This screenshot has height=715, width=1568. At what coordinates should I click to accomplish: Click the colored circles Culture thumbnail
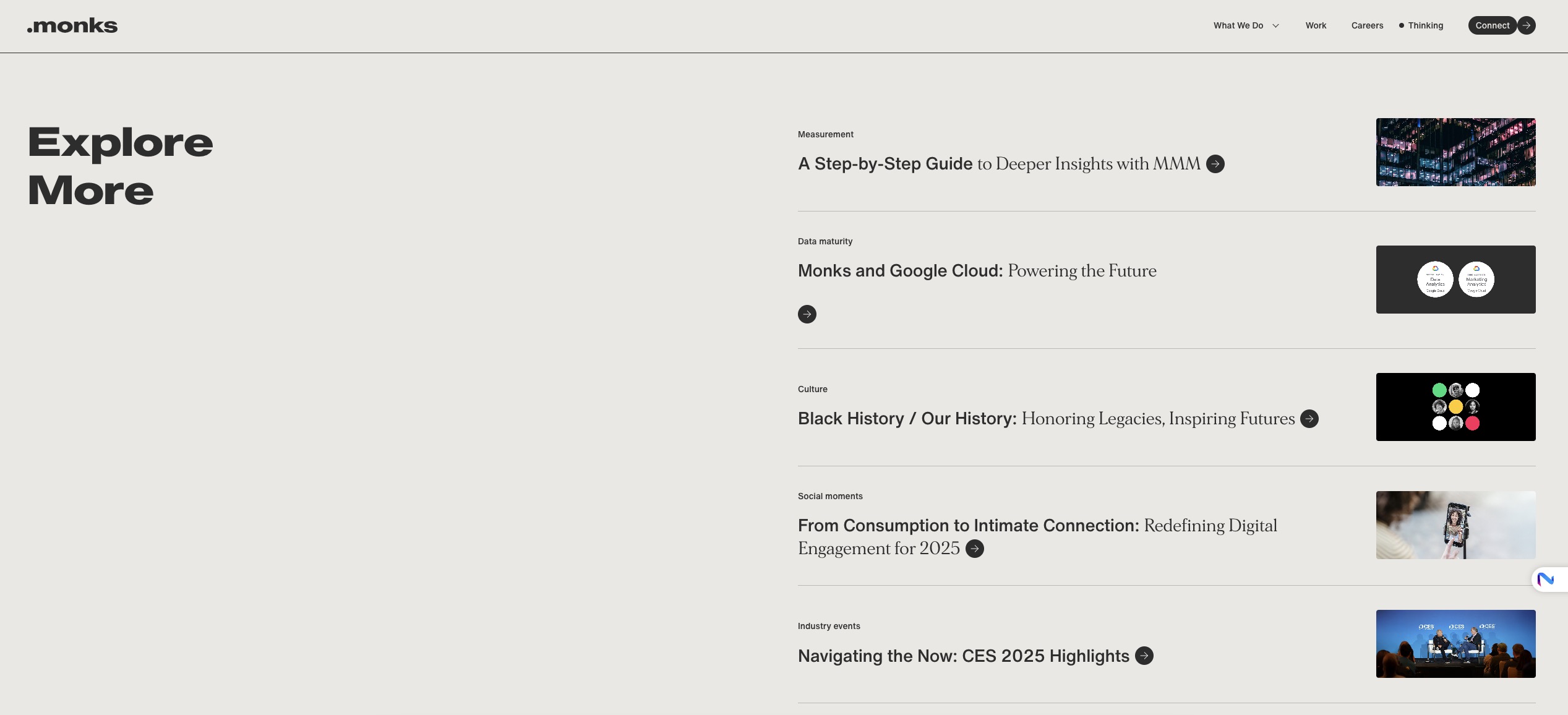(x=1455, y=407)
